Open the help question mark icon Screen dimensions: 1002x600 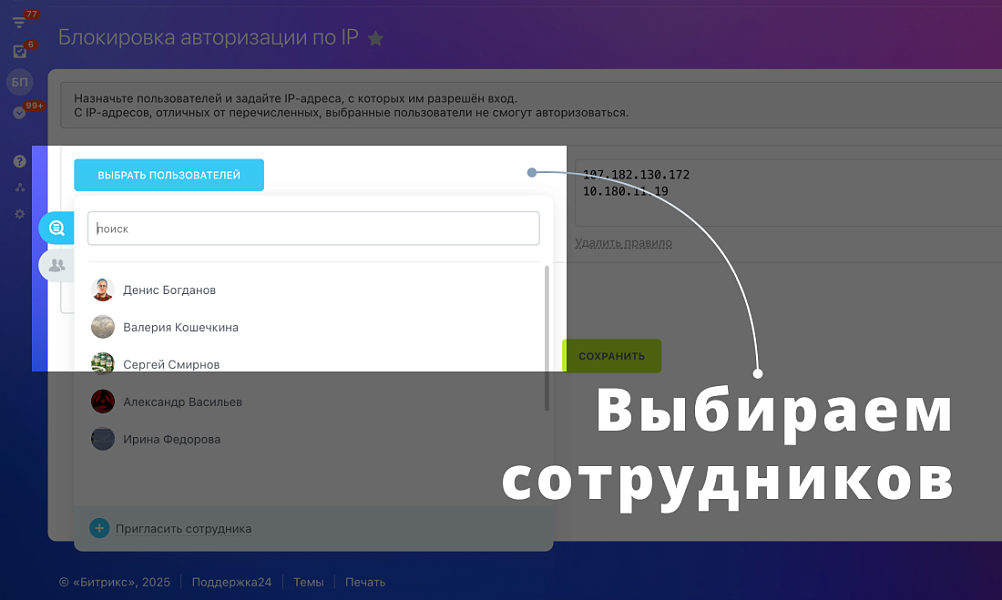(x=19, y=161)
